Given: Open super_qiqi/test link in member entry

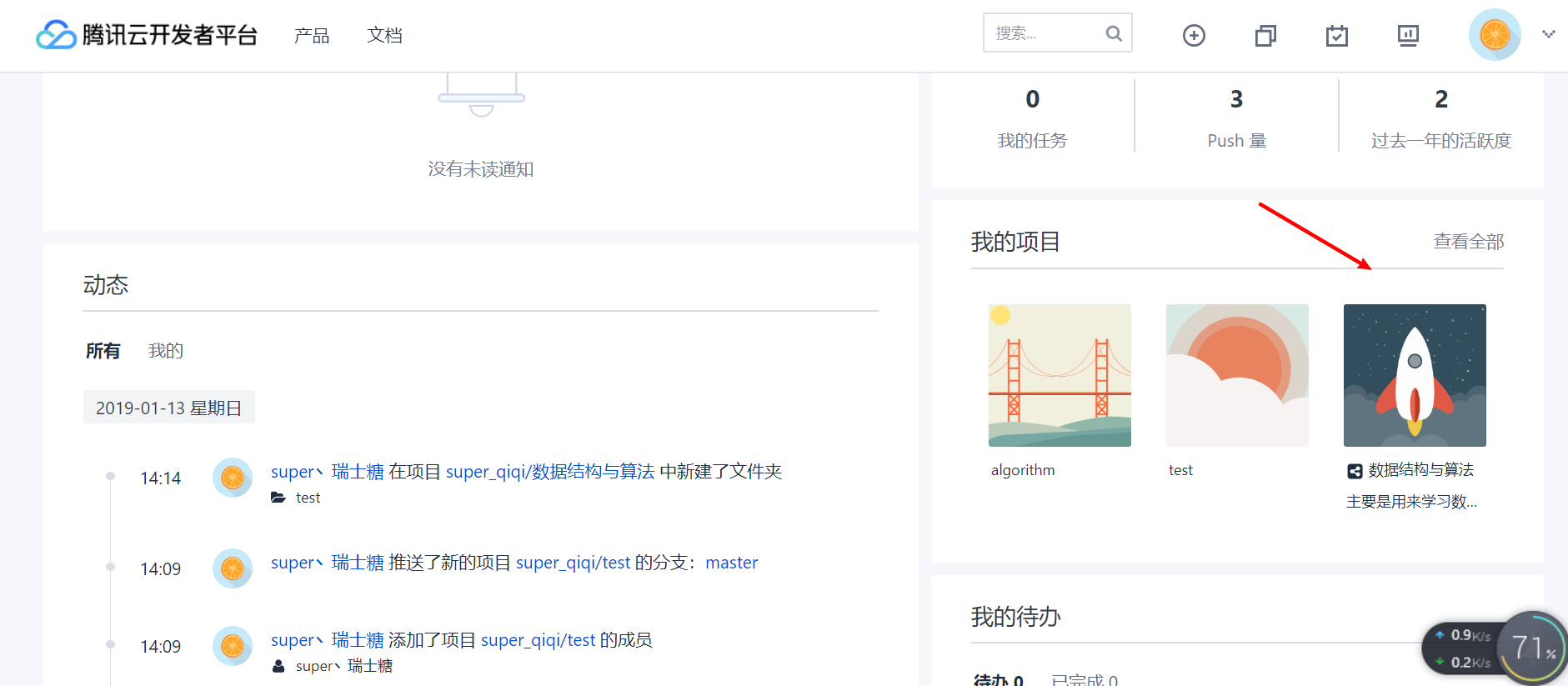Looking at the screenshot, I should [x=539, y=640].
